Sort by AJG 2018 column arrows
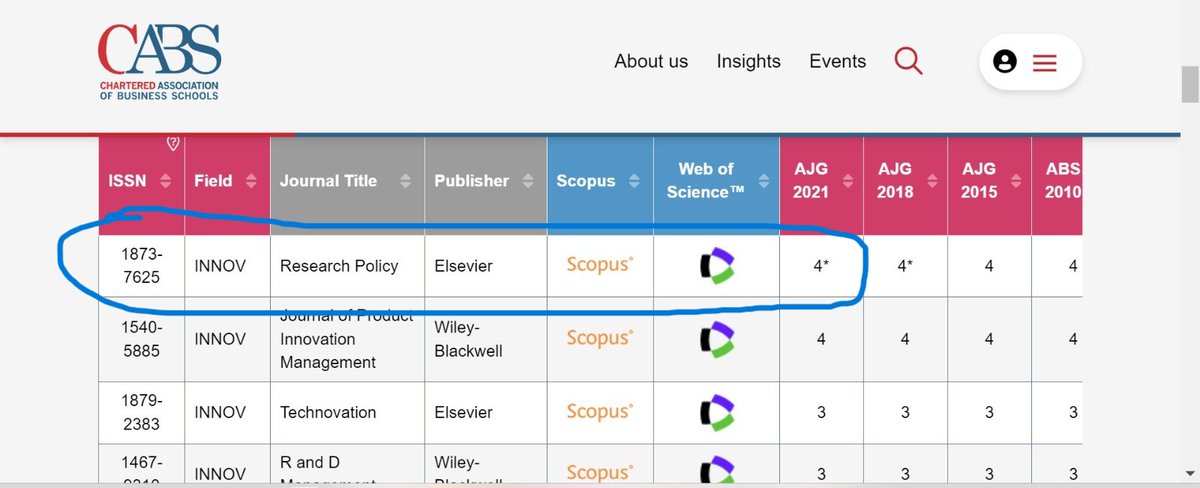This screenshot has height=488, width=1200. [x=931, y=181]
